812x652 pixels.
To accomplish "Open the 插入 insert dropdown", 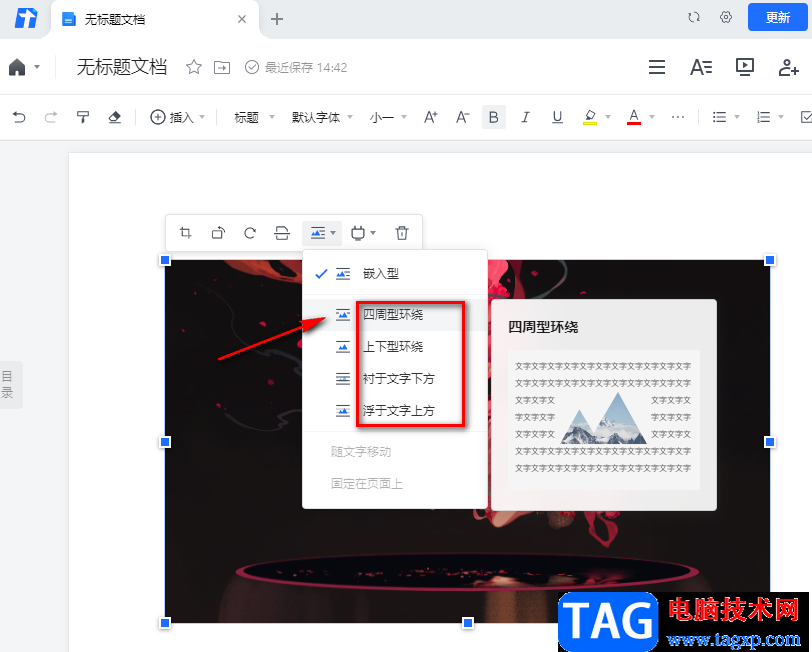I will 178,118.
